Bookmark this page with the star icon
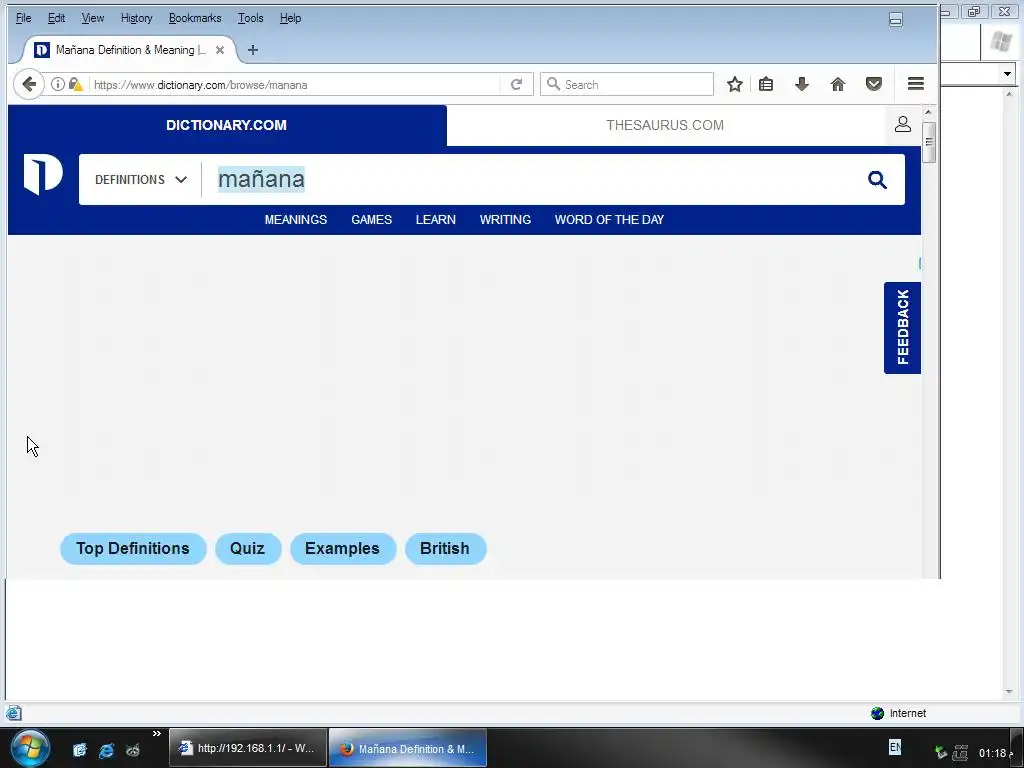1024x768 pixels. (735, 84)
